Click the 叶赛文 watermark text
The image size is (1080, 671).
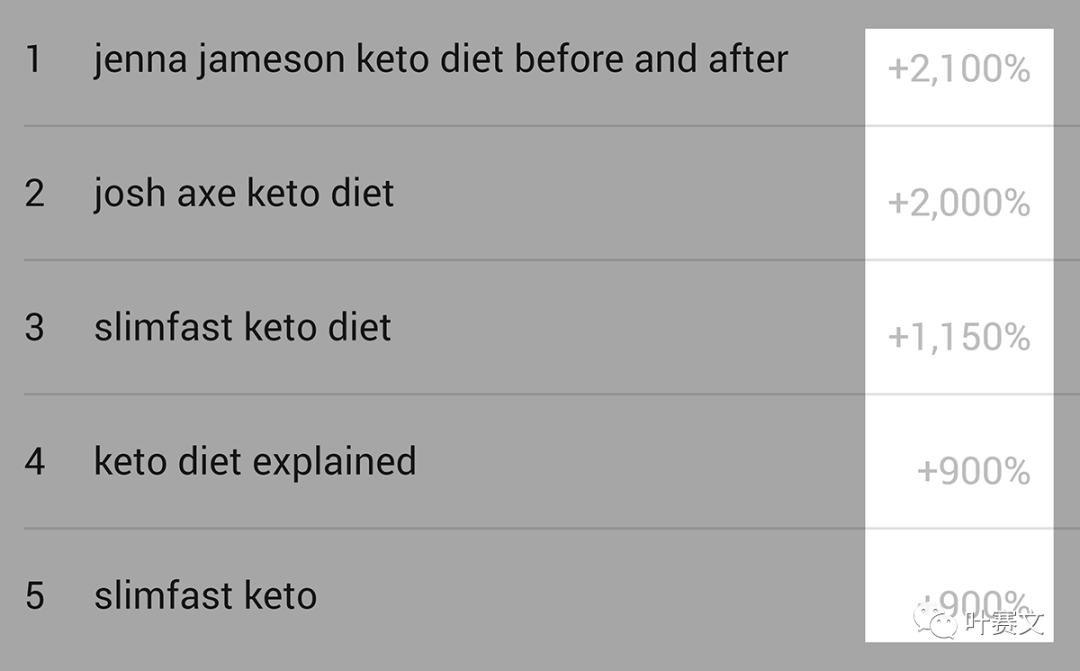(1004, 623)
